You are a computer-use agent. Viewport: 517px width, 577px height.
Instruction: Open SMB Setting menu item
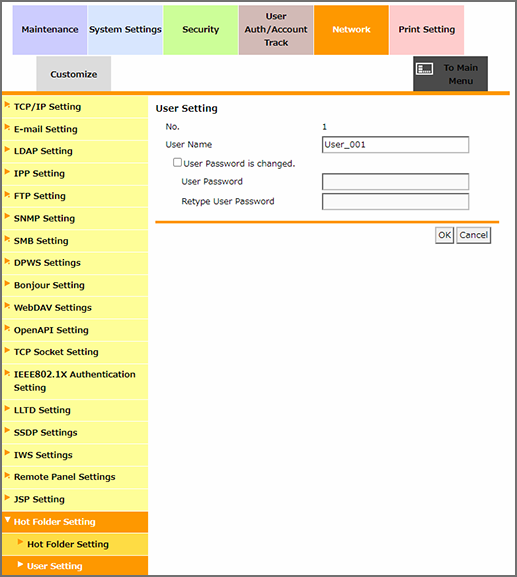pos(75,241)
